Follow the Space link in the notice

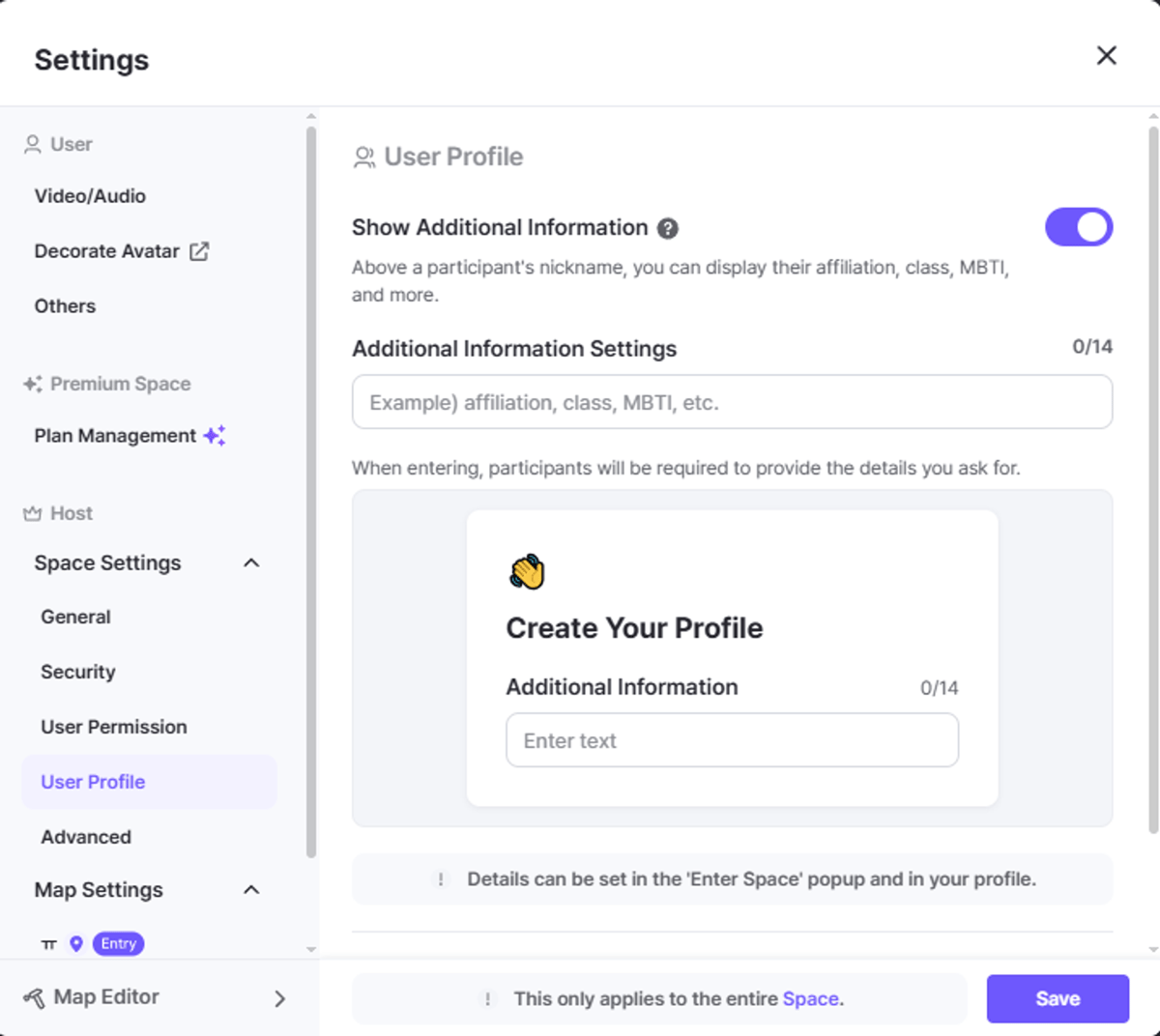point(810,998)
